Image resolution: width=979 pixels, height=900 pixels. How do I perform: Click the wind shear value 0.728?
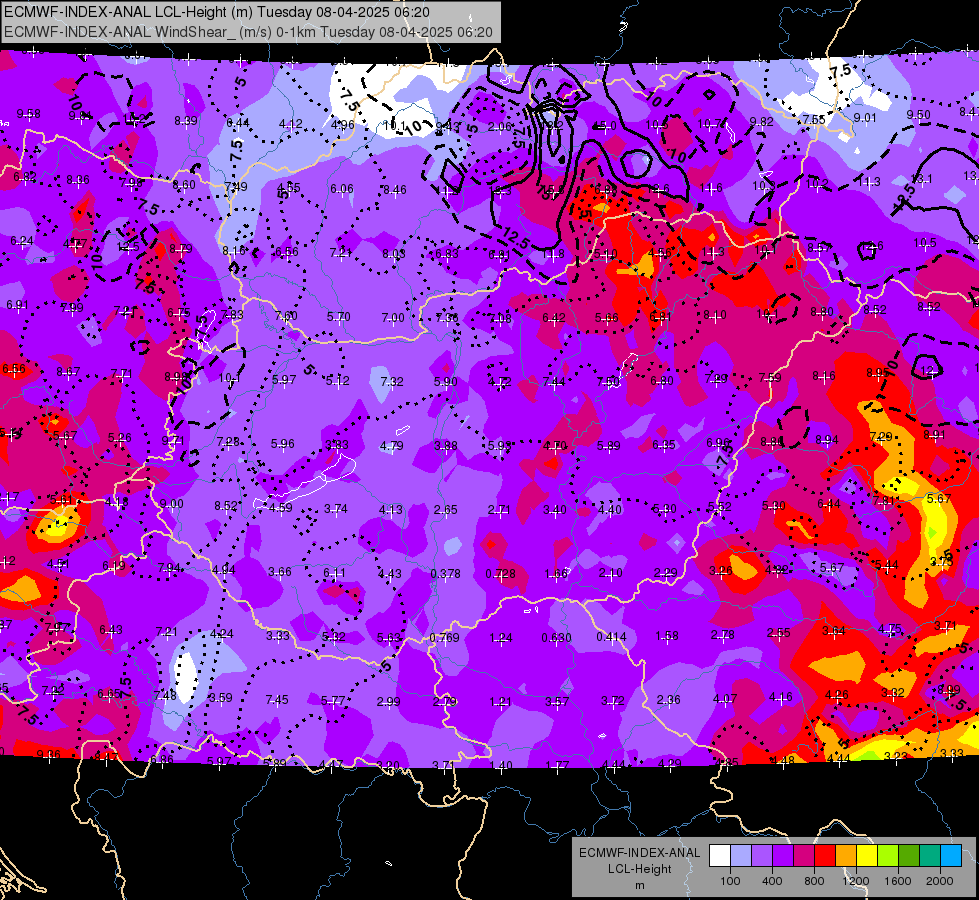pos(501,573)
